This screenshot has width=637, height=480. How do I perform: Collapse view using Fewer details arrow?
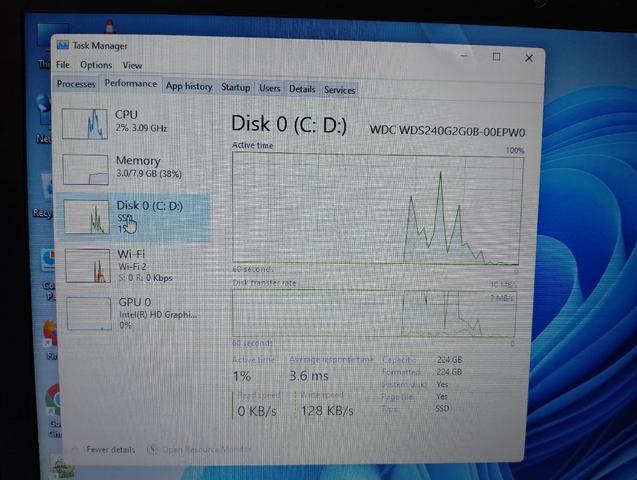pyautogui.click(x=75, y=449)
